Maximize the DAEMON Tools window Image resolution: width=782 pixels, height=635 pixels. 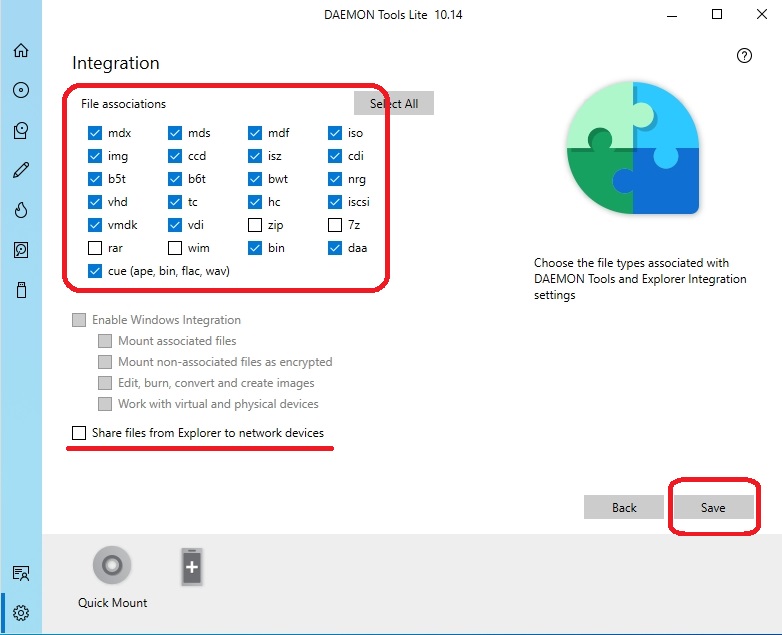tap(717, 14)
